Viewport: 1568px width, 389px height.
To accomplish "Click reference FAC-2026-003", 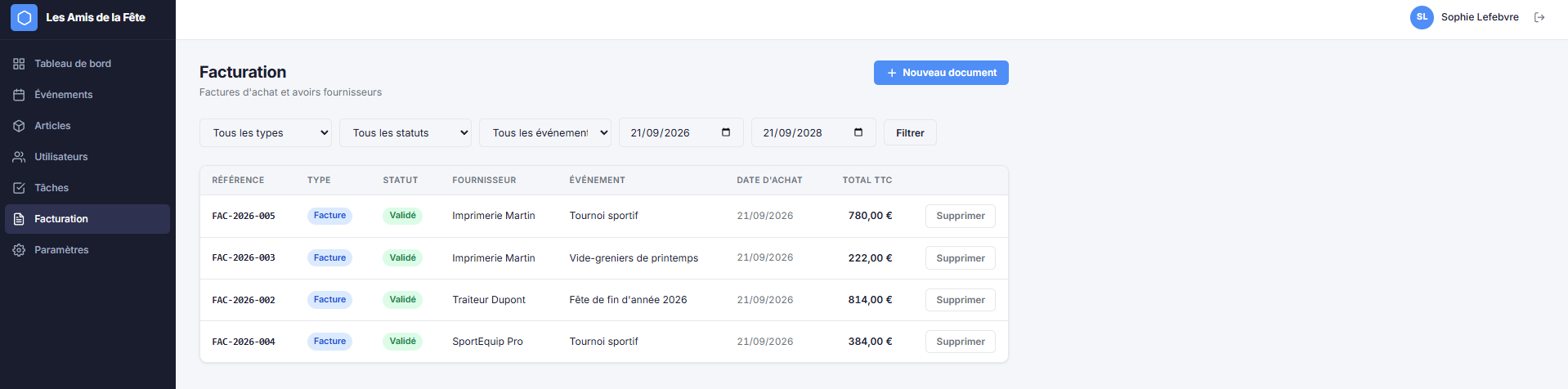I will click(244, 257).
